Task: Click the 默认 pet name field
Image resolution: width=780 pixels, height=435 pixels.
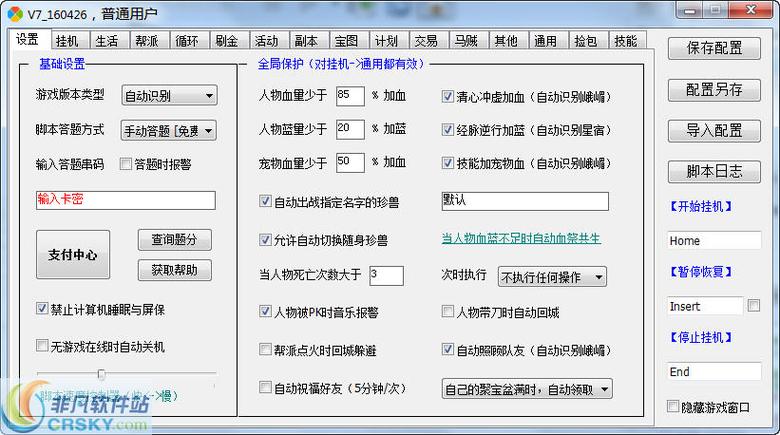Action: pos(525,201)
